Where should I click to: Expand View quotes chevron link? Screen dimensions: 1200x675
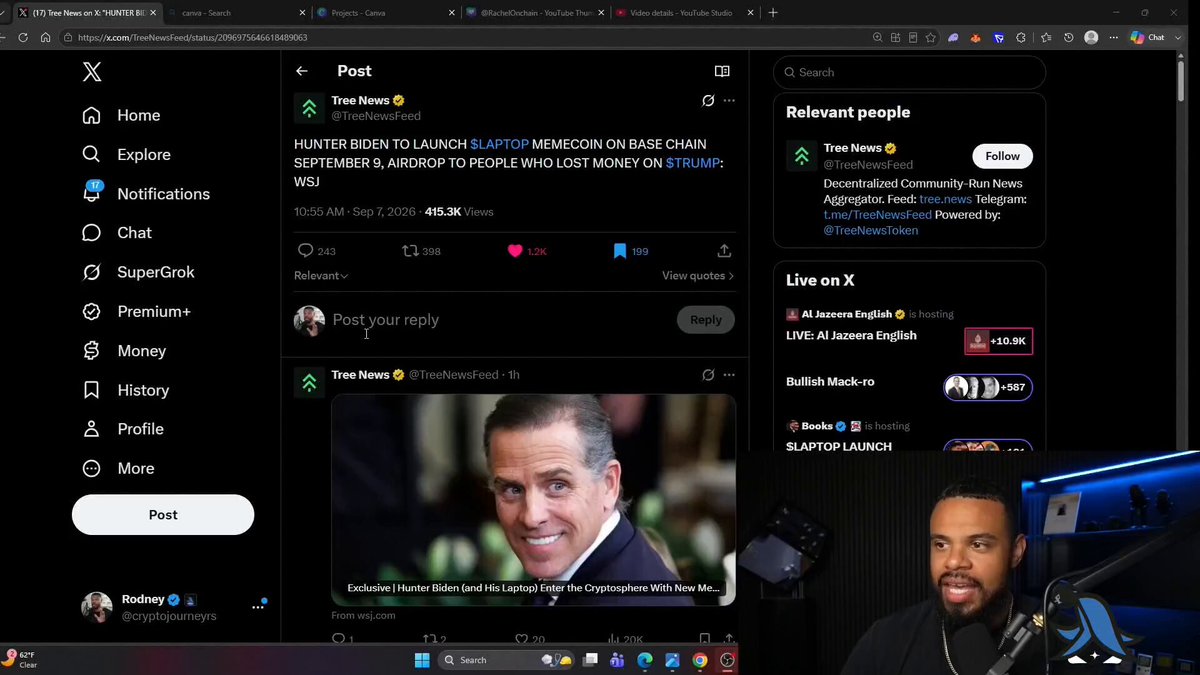[x=698, y=276]
